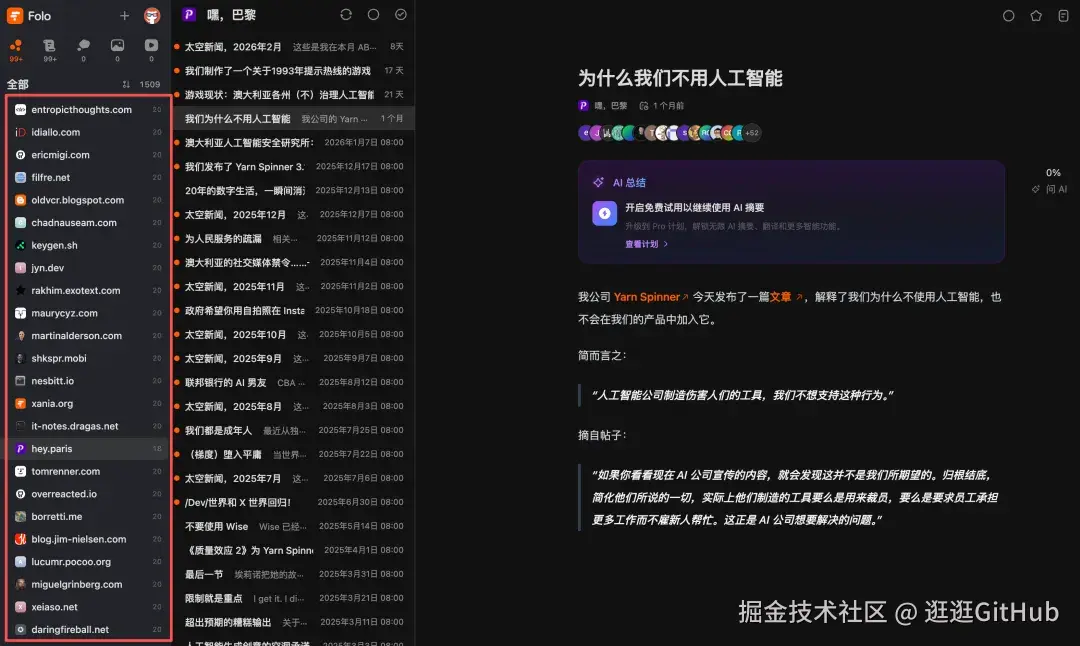Open the user avatar profile menu
This screenshot has width=1080, height=646.
click(152, 15)
